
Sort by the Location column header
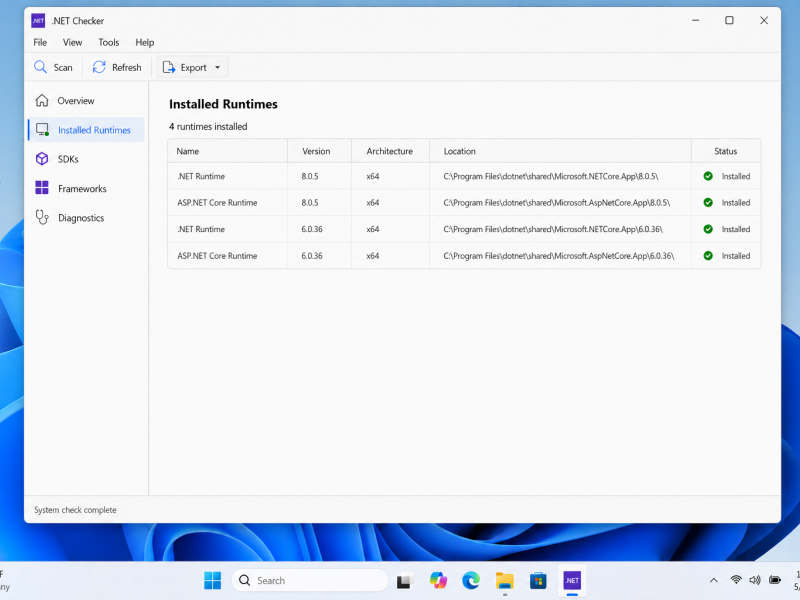[x=459, y=151]
